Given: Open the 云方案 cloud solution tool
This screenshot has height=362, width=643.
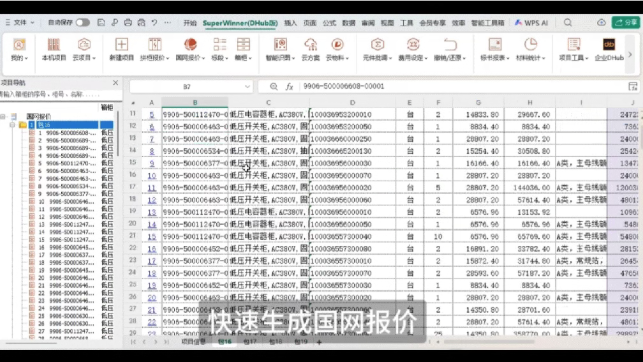Looking at the screenshot, I should click(310, 50).
